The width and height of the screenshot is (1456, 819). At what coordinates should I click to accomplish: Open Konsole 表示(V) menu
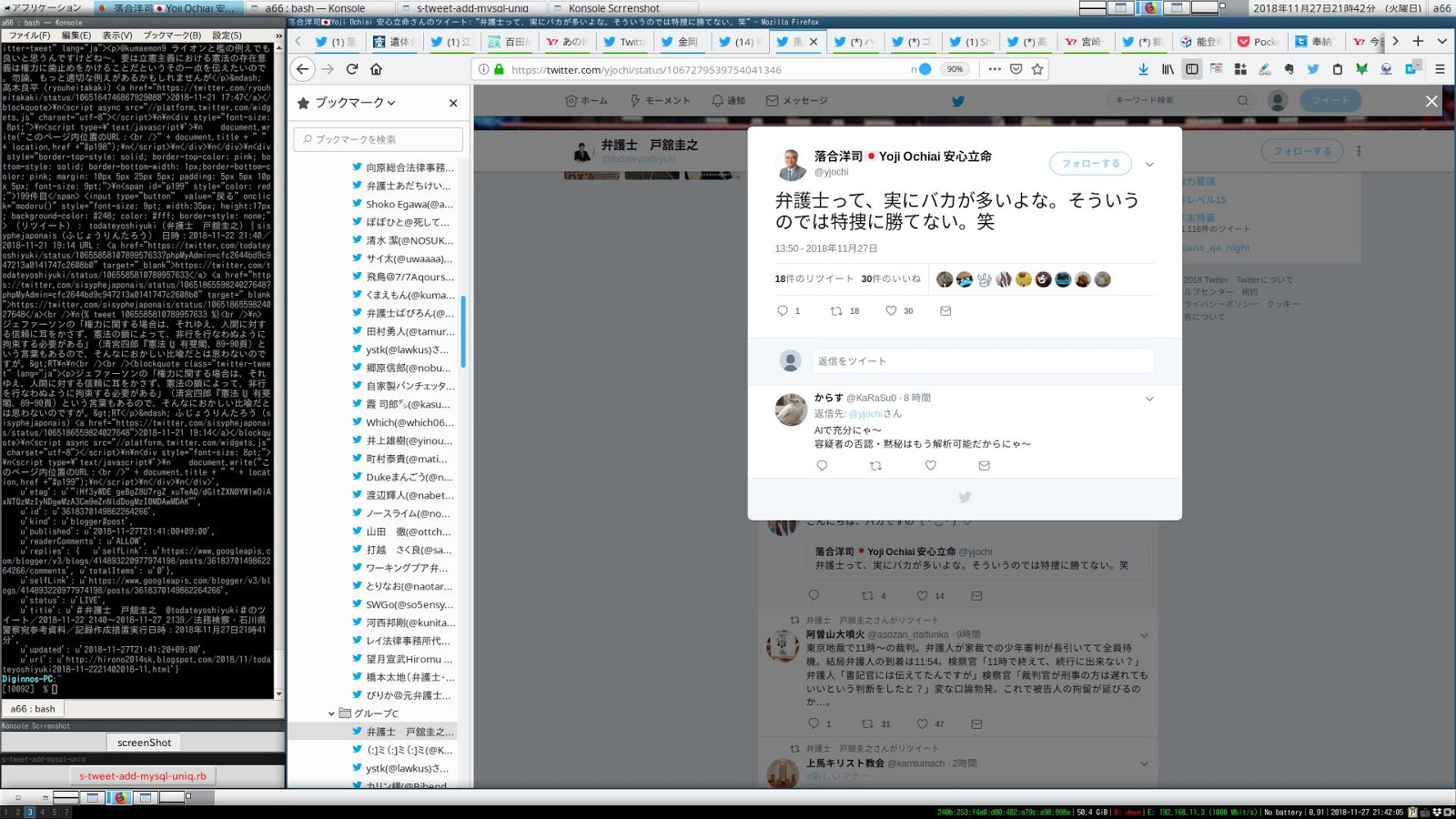click(x=117, y=35)
